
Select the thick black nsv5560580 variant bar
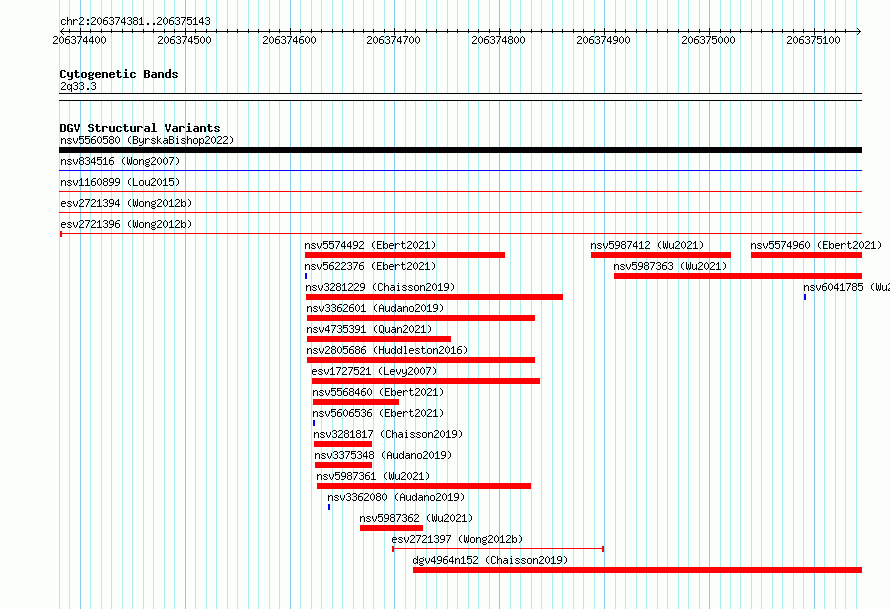[x=460, y=150]
